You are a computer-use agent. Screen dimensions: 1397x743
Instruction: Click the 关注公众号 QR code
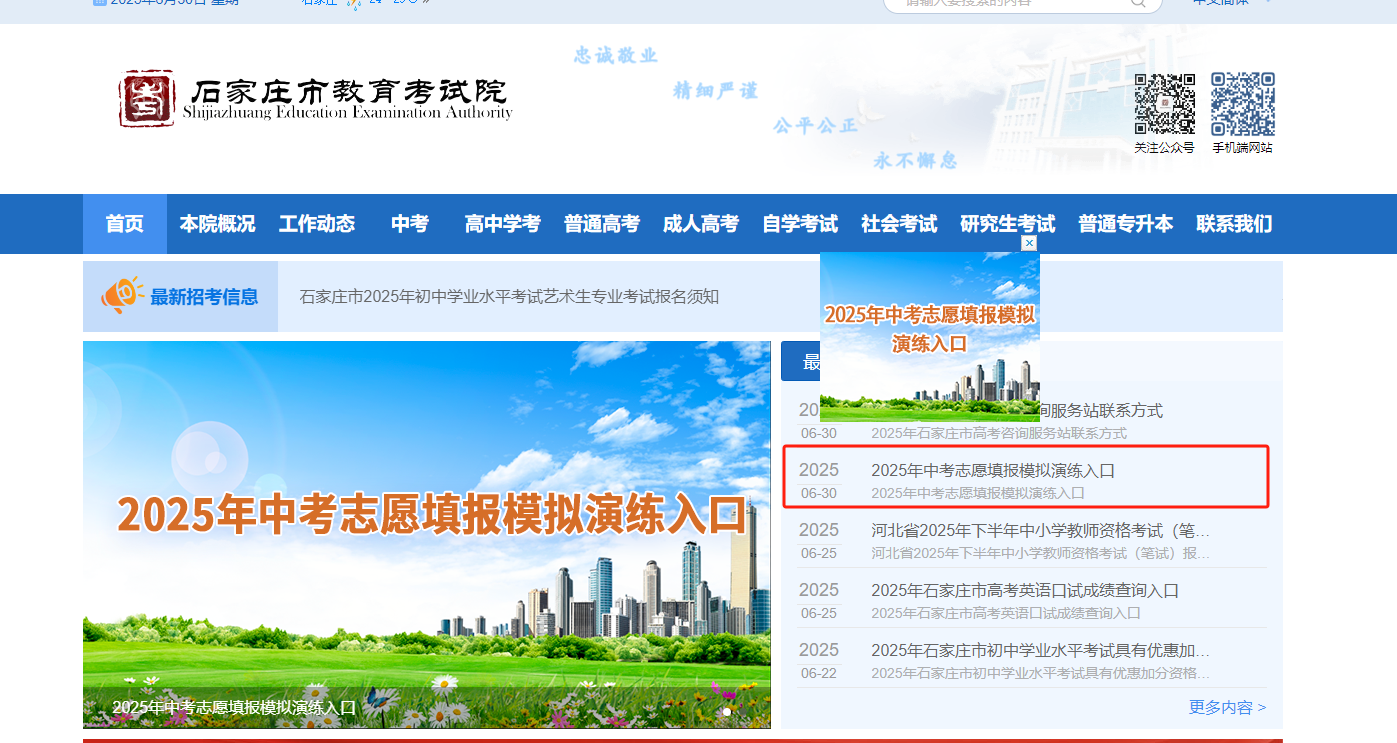(x=1164, y=104)
